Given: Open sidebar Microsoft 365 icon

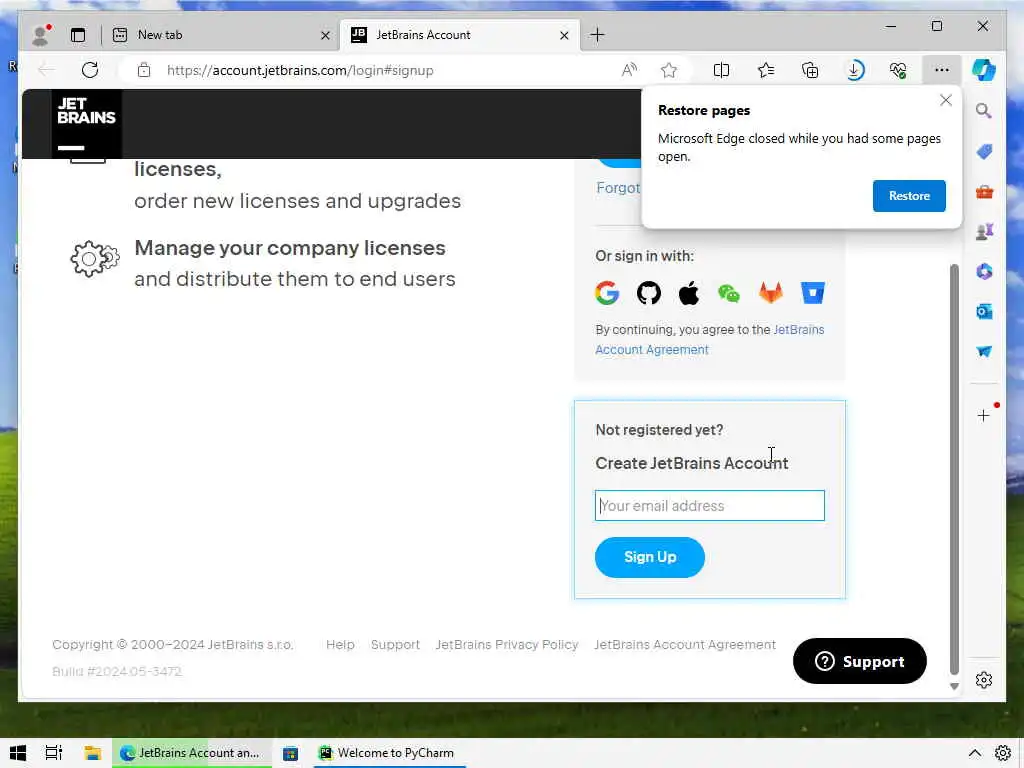Looking at the screenshot, I should 984,271.
